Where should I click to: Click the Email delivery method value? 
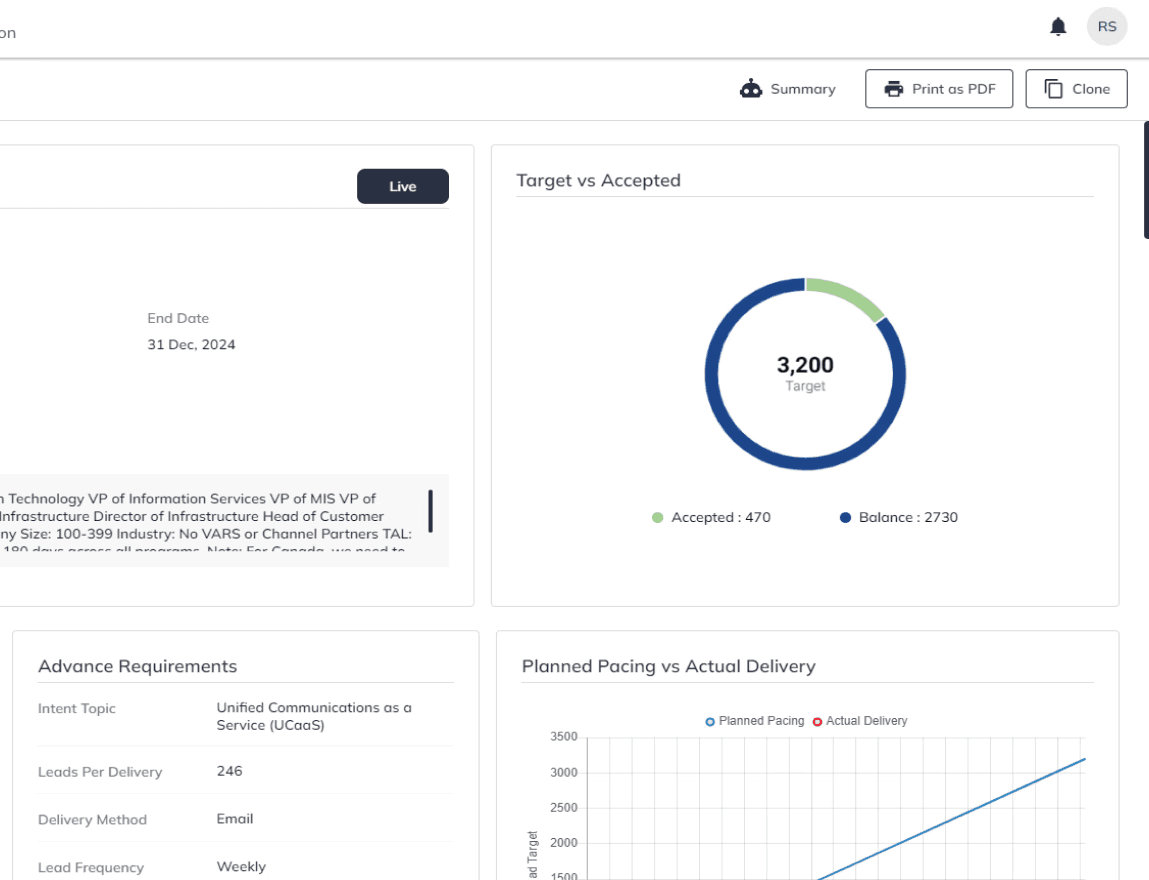(234, 818)
